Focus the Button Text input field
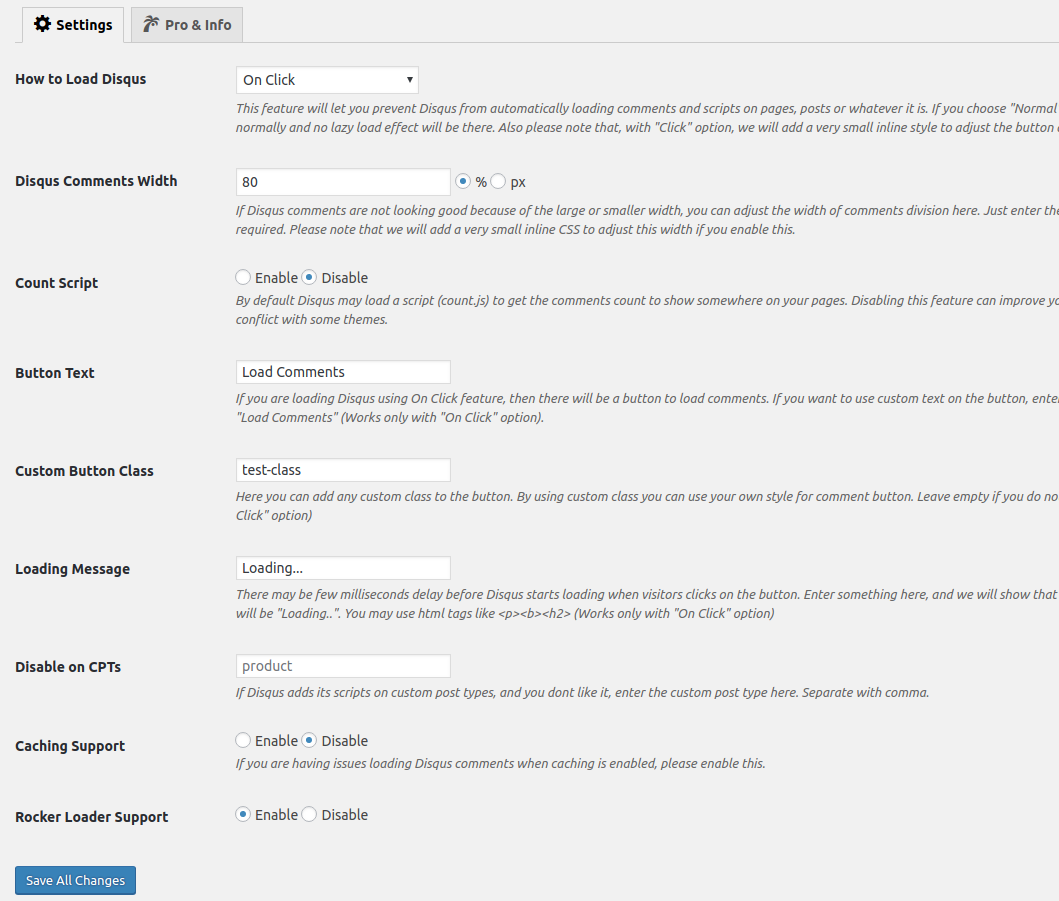The image size is (1059, 901). 343,372
